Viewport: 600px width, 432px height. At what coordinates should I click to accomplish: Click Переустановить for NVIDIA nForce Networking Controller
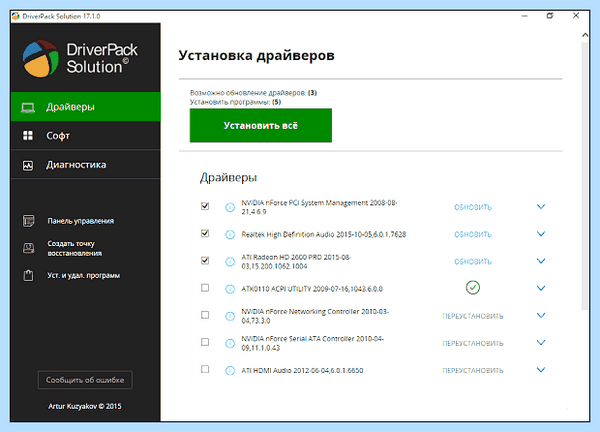[473, 316]
